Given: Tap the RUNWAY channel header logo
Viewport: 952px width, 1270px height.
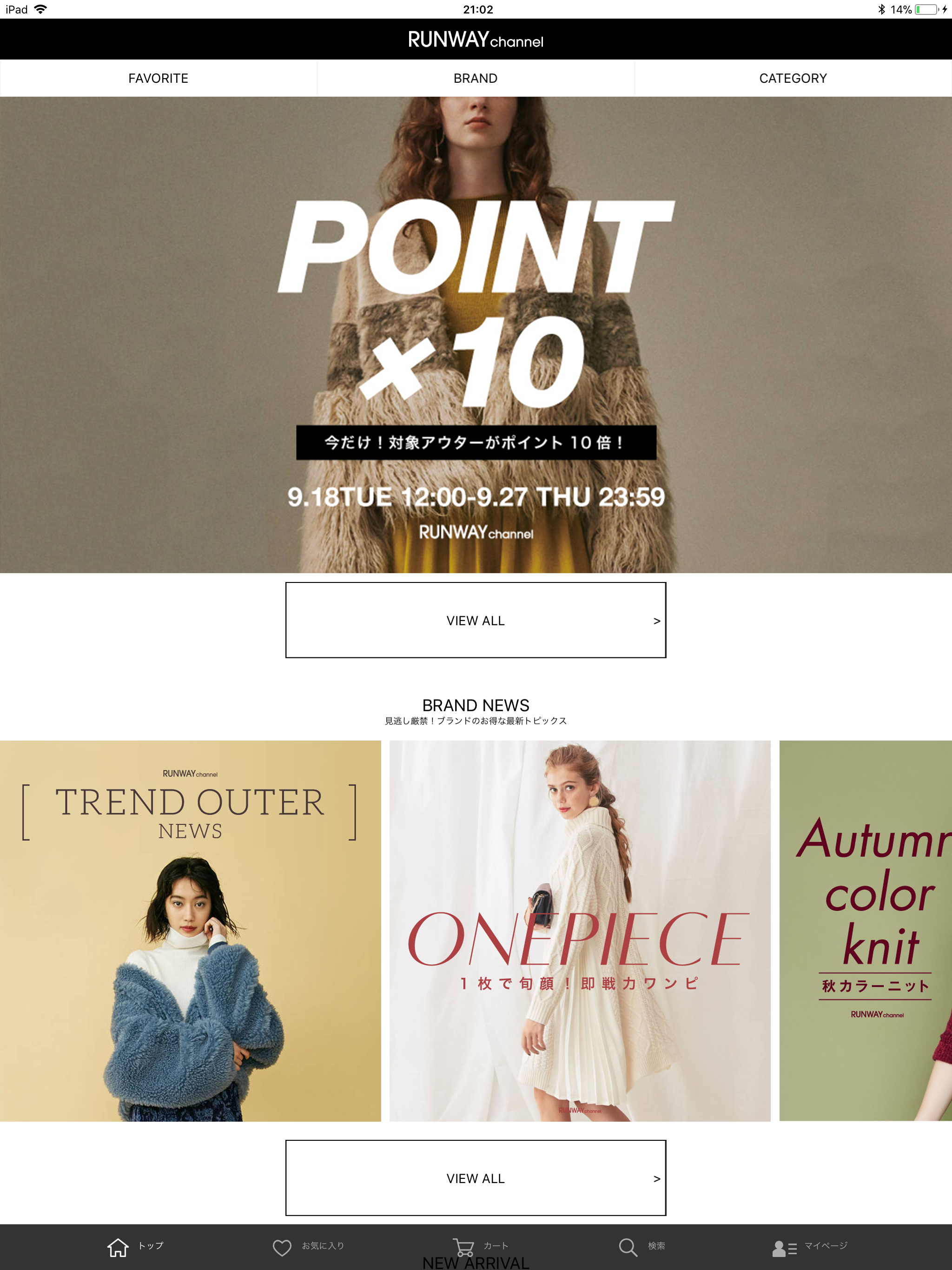Looking at the screenshot, I should (476, 40).
